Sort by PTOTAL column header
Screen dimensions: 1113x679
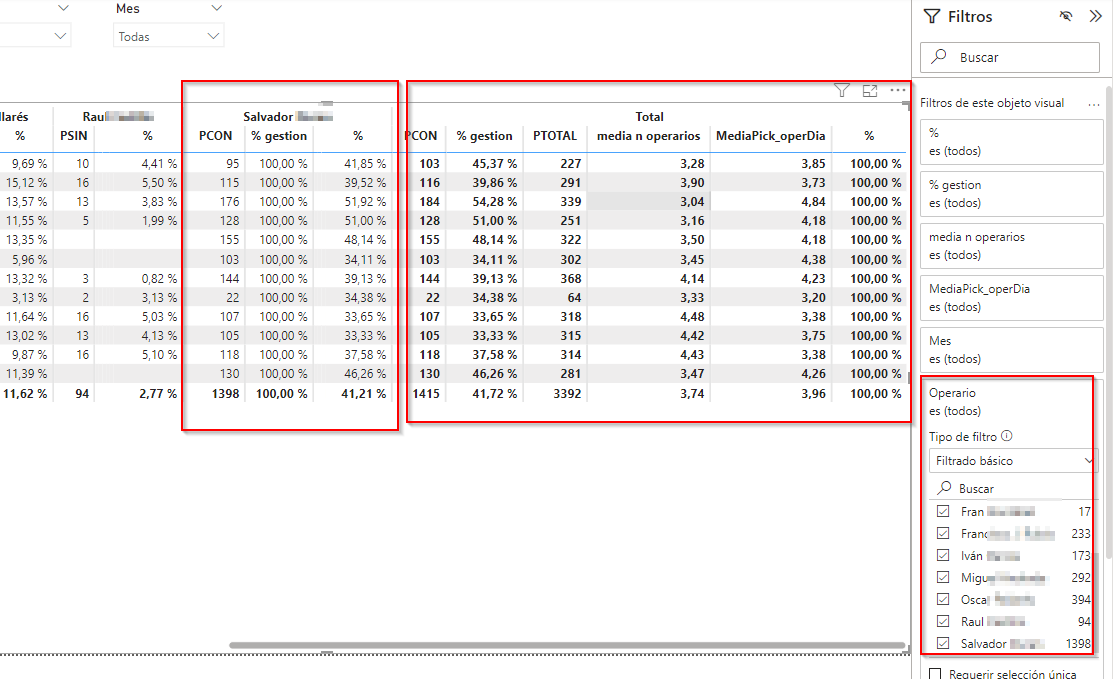pyautogui.click(x=555, y=136)
